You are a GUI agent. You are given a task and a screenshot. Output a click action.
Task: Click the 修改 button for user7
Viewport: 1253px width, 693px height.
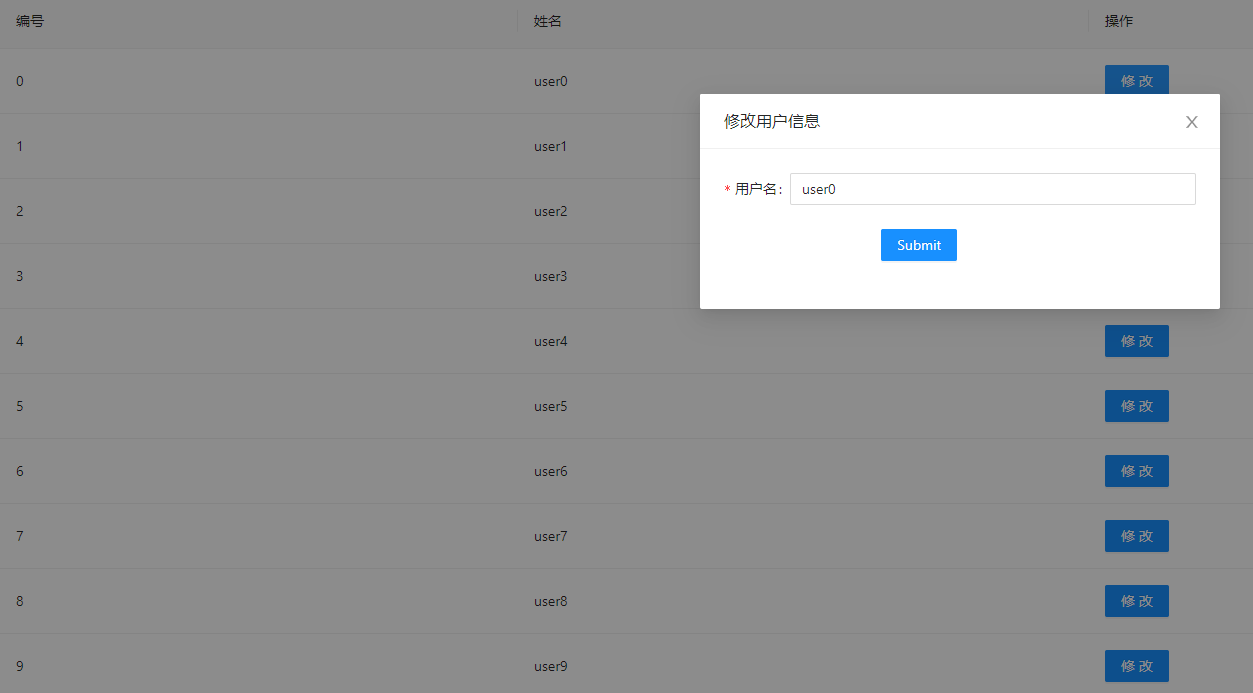pos(1136,536)
